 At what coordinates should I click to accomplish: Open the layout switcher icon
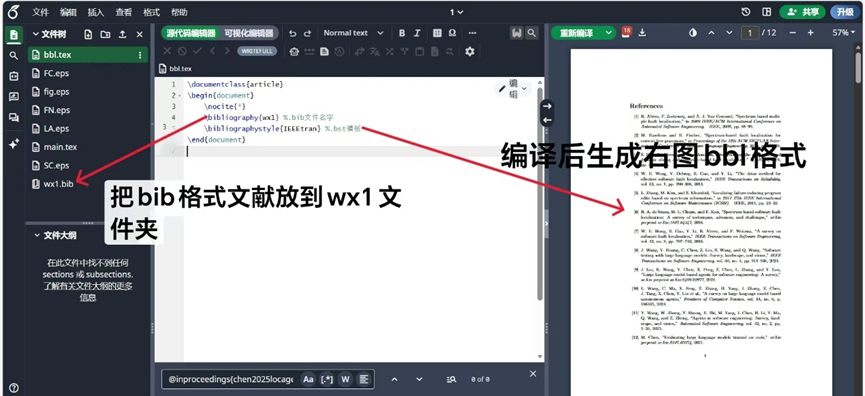[766, 12]
